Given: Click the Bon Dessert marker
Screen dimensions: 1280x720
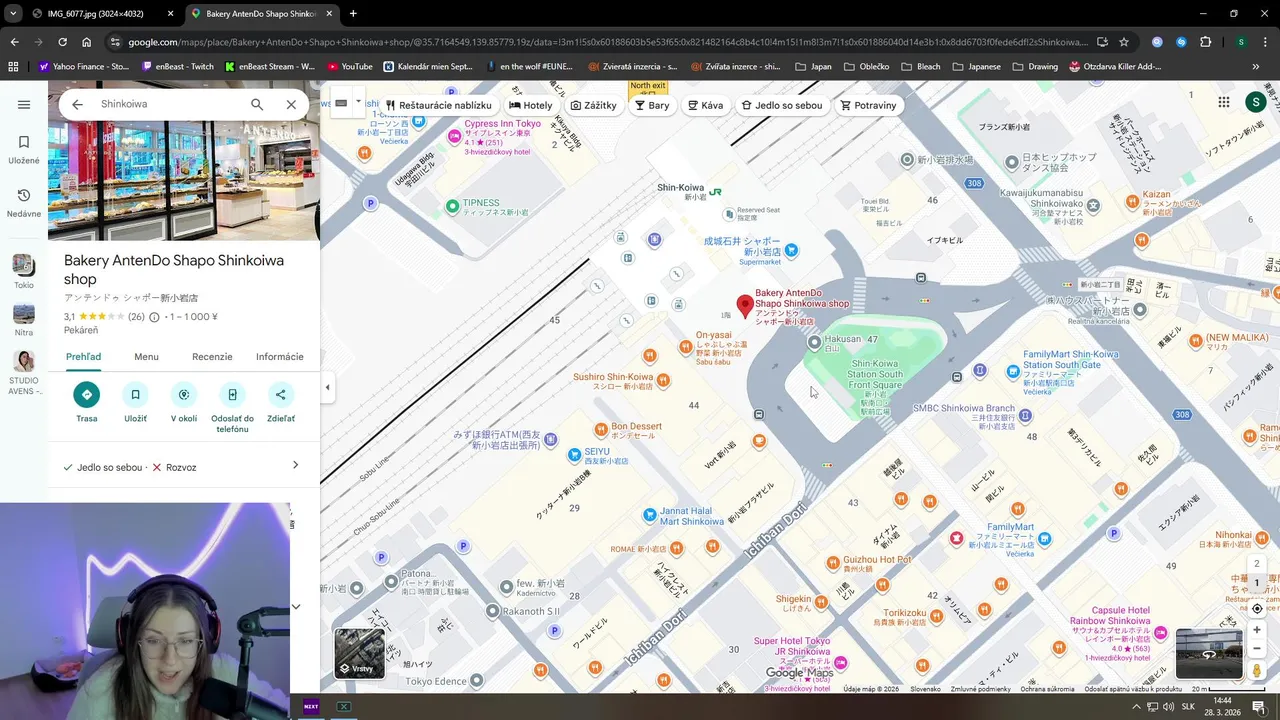Looking at the screenshot, I should tap(600, 429).
